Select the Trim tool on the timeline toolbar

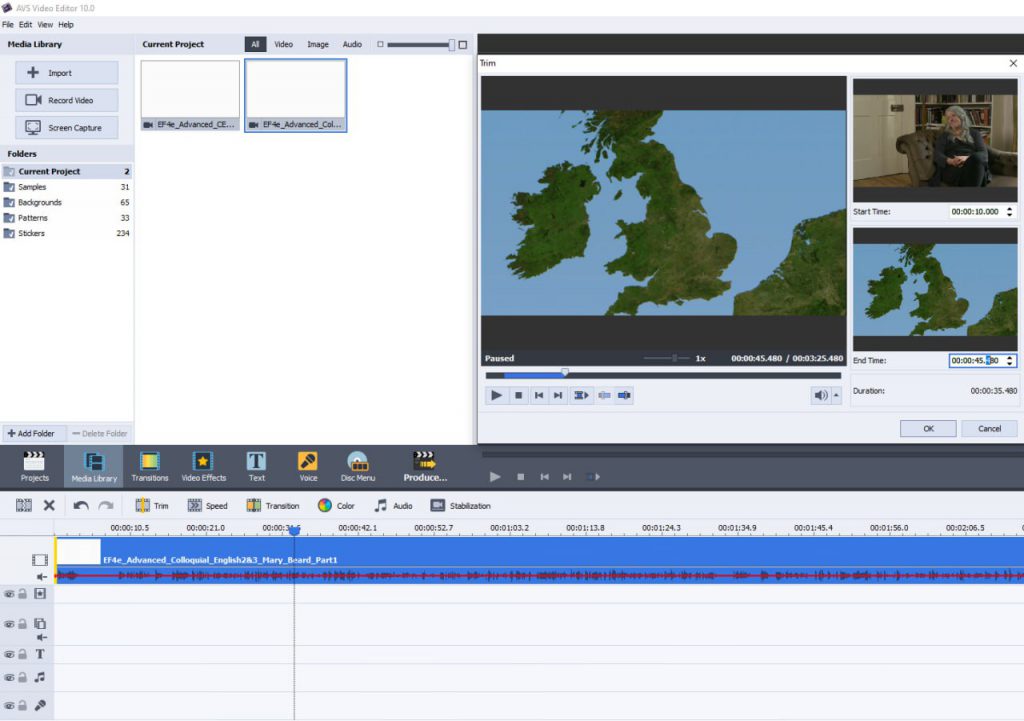coord(152,505)
